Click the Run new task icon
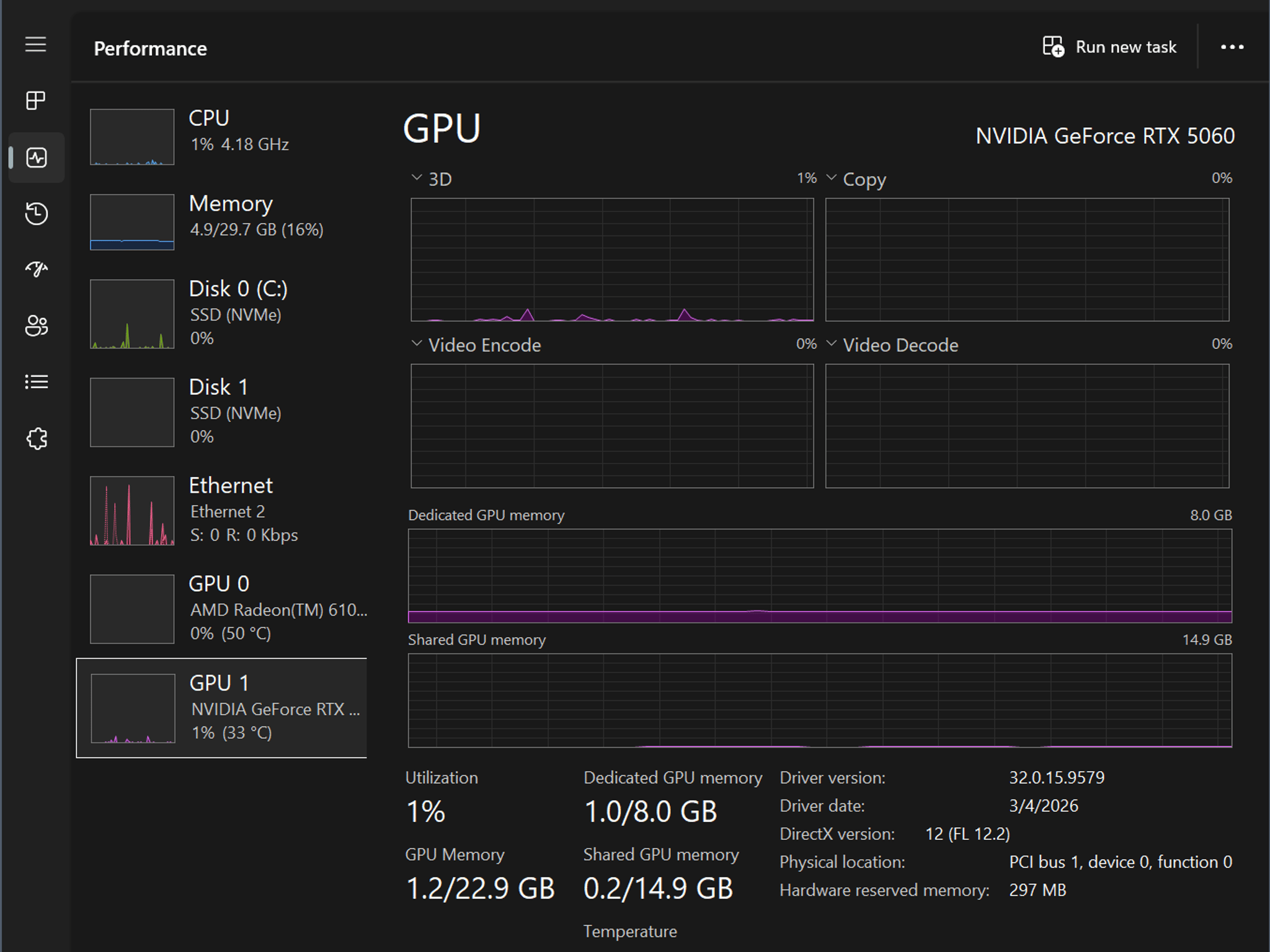The width and height of the screenshot is (1270, 952). point(1053,46)
